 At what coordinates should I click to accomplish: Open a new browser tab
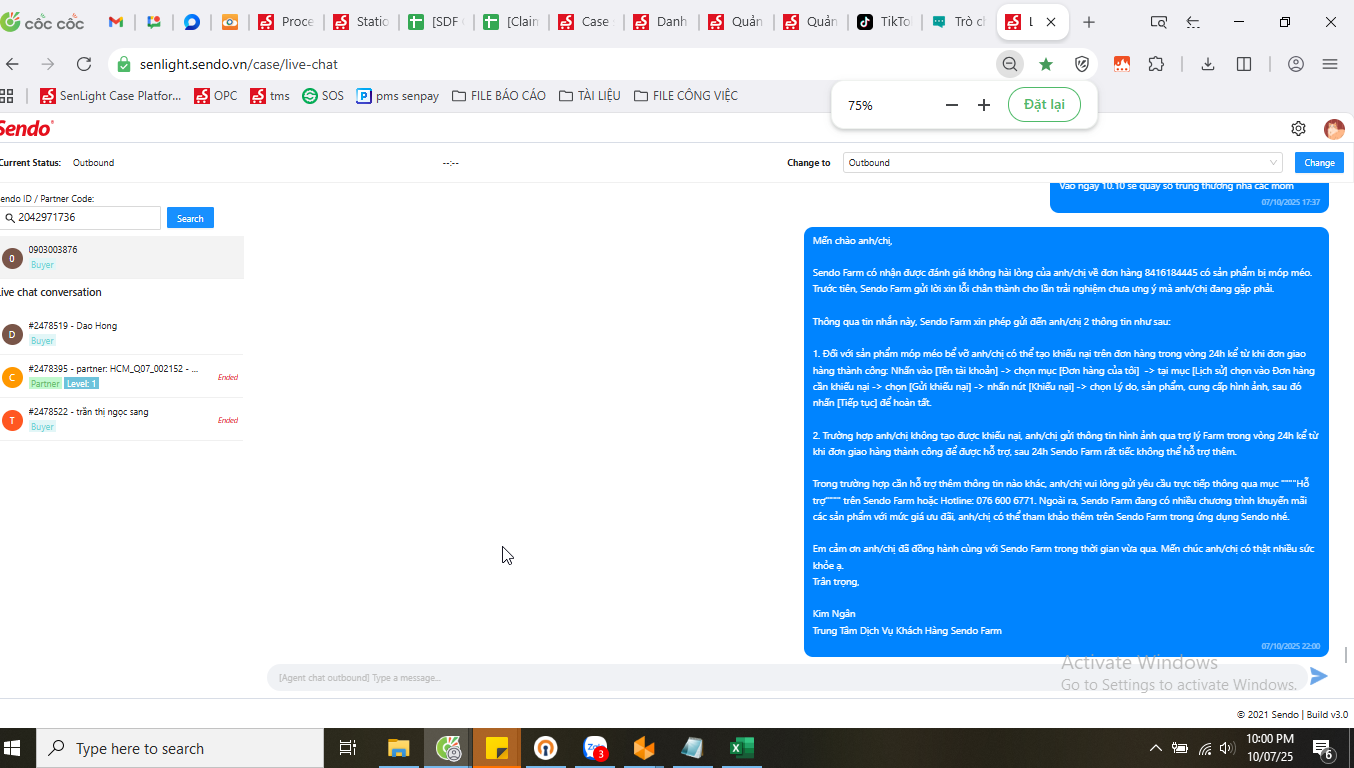coord(1089,22)
